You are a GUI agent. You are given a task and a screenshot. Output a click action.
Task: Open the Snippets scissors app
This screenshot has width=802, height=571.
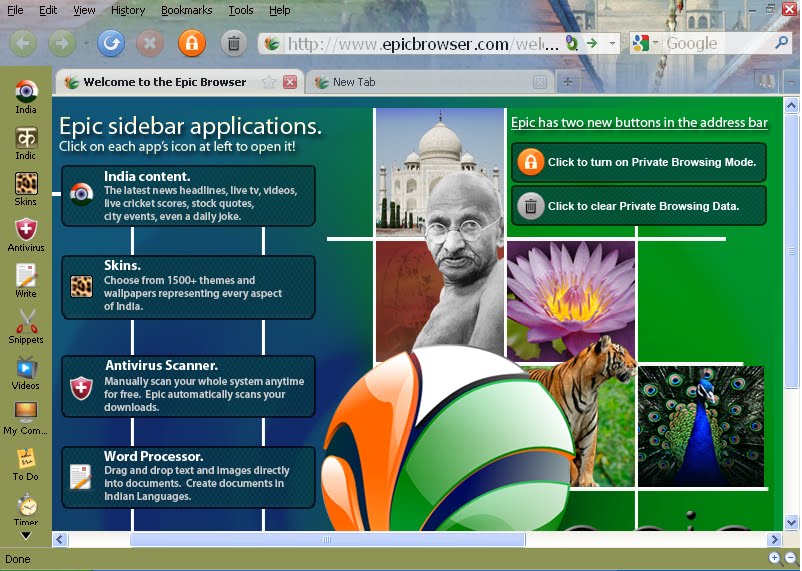(x=26, y=326)
